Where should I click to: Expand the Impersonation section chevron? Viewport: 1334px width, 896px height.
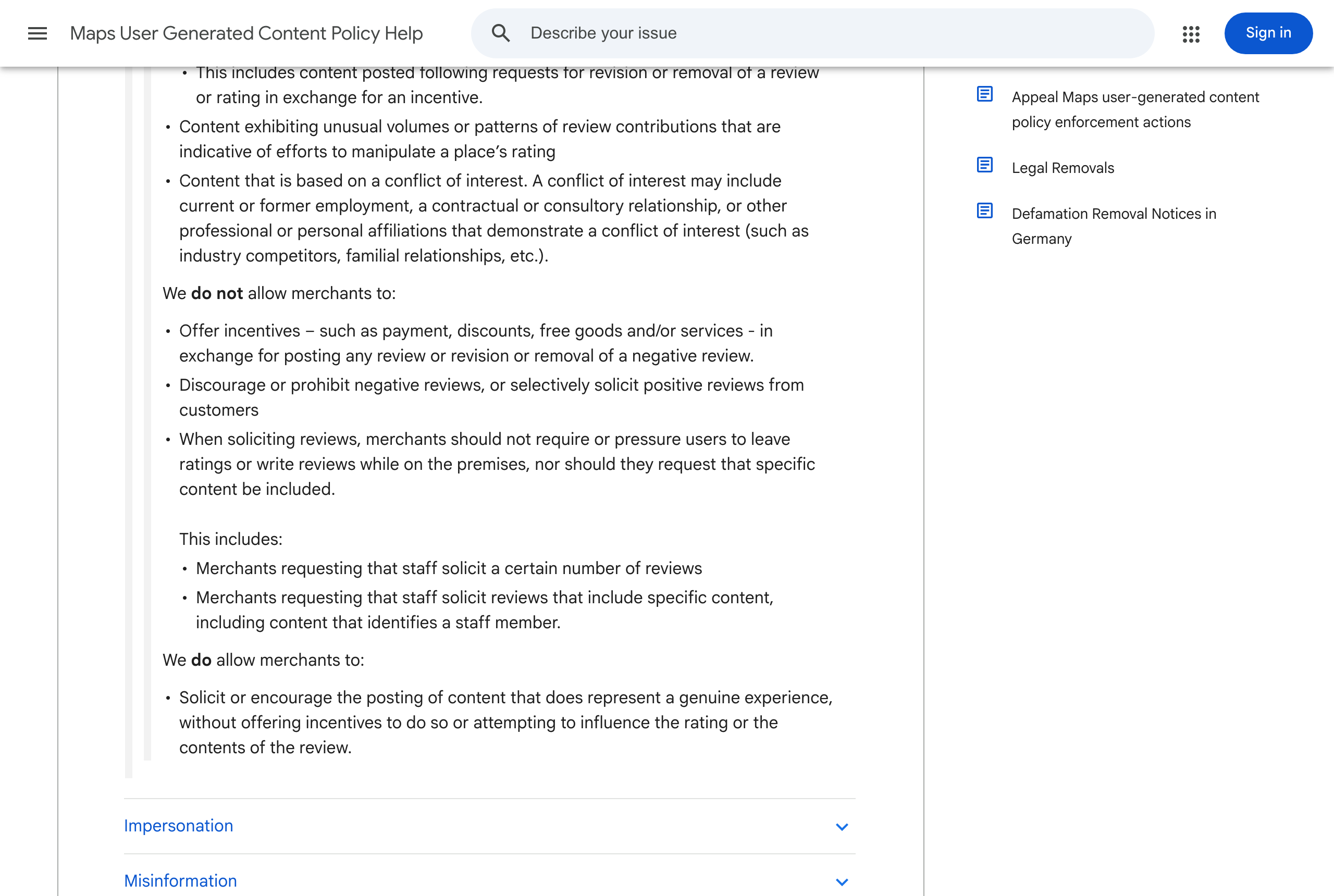[842, 826]
